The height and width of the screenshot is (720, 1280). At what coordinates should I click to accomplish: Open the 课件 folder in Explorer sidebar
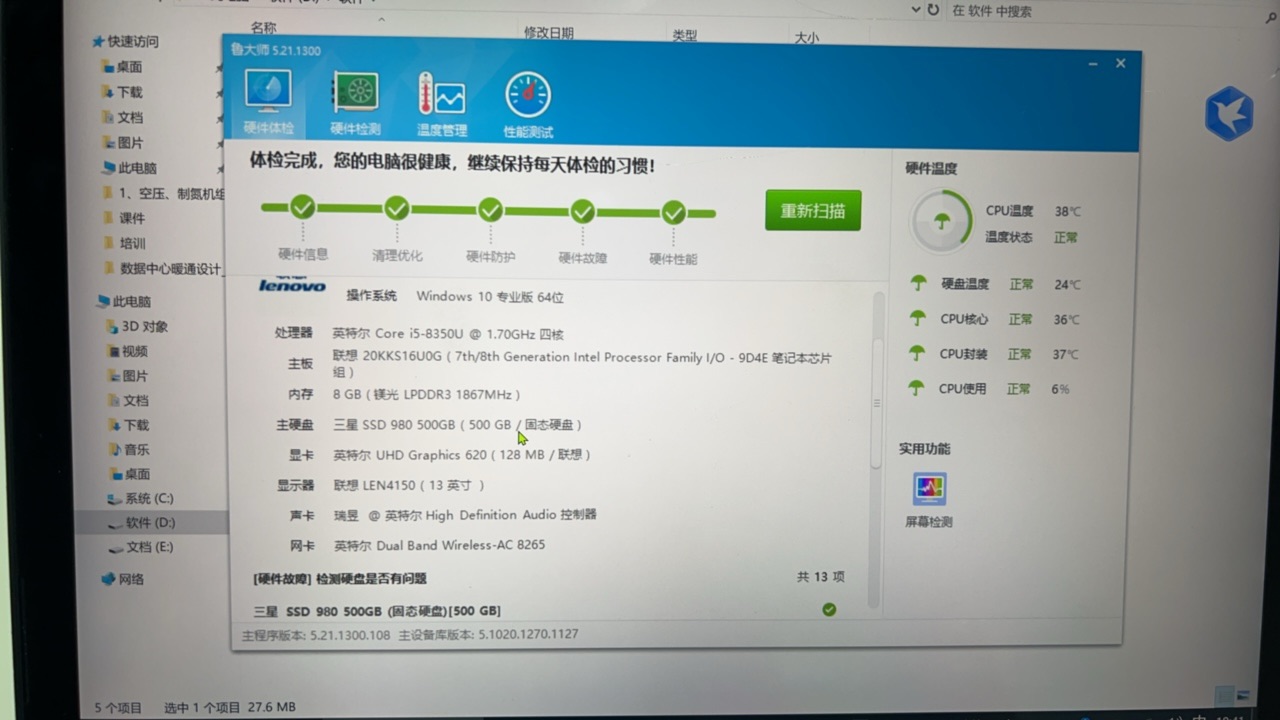tap(125, 218)
